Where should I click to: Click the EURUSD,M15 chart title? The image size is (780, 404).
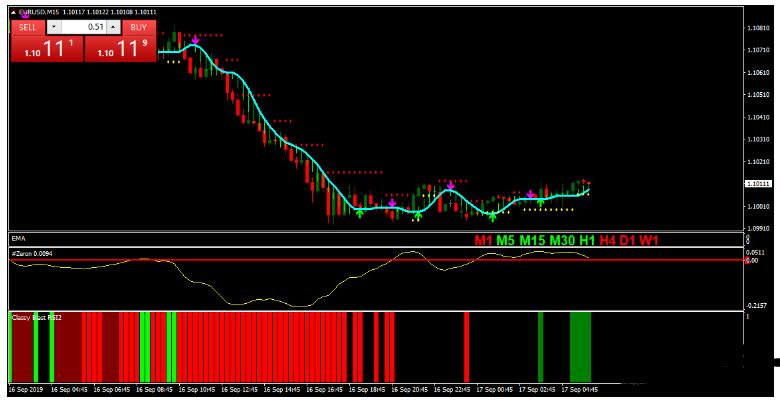click(x=39, y=12)
